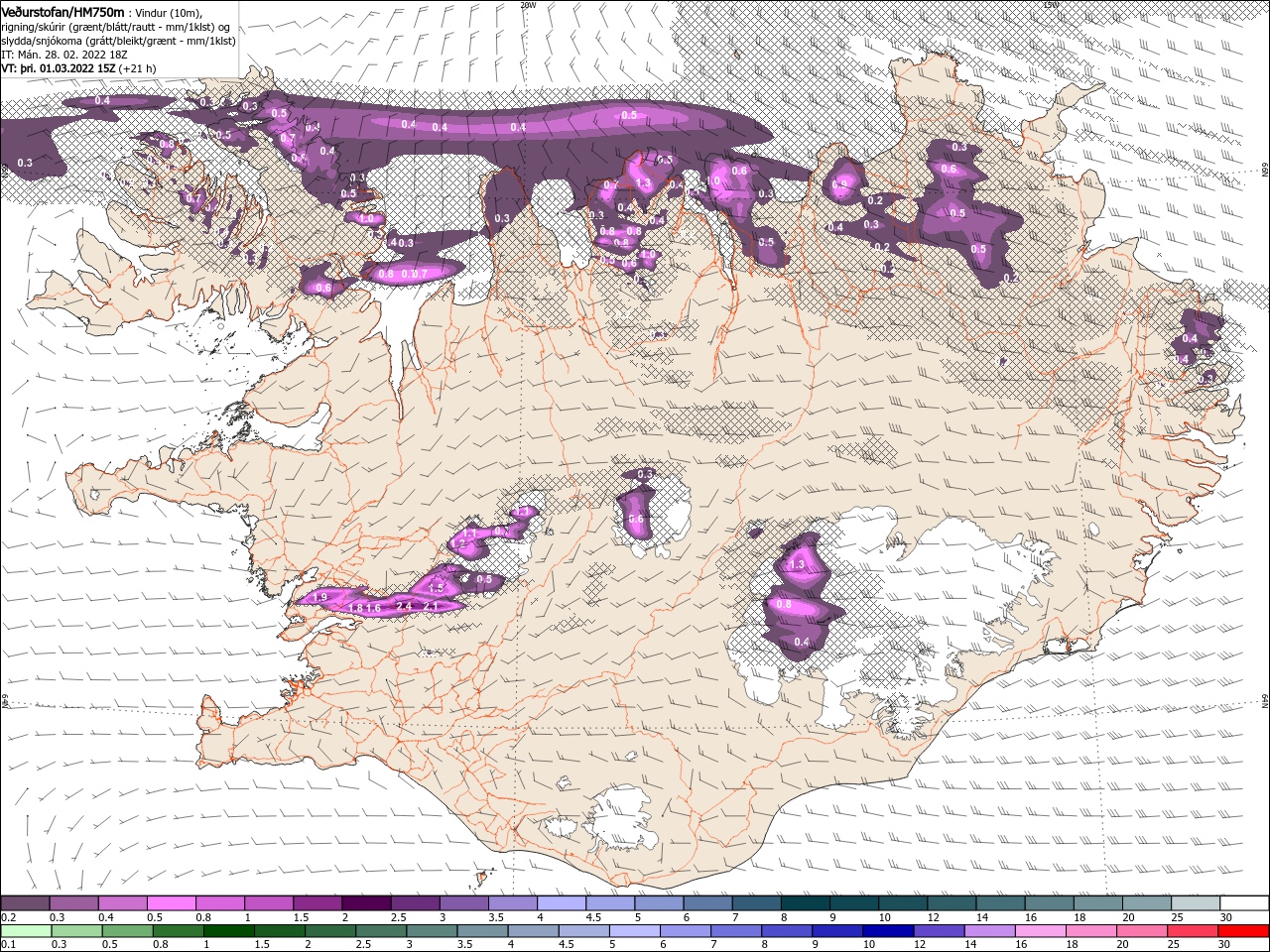Click the 'rigning/skúrir' legend description line

114,27
